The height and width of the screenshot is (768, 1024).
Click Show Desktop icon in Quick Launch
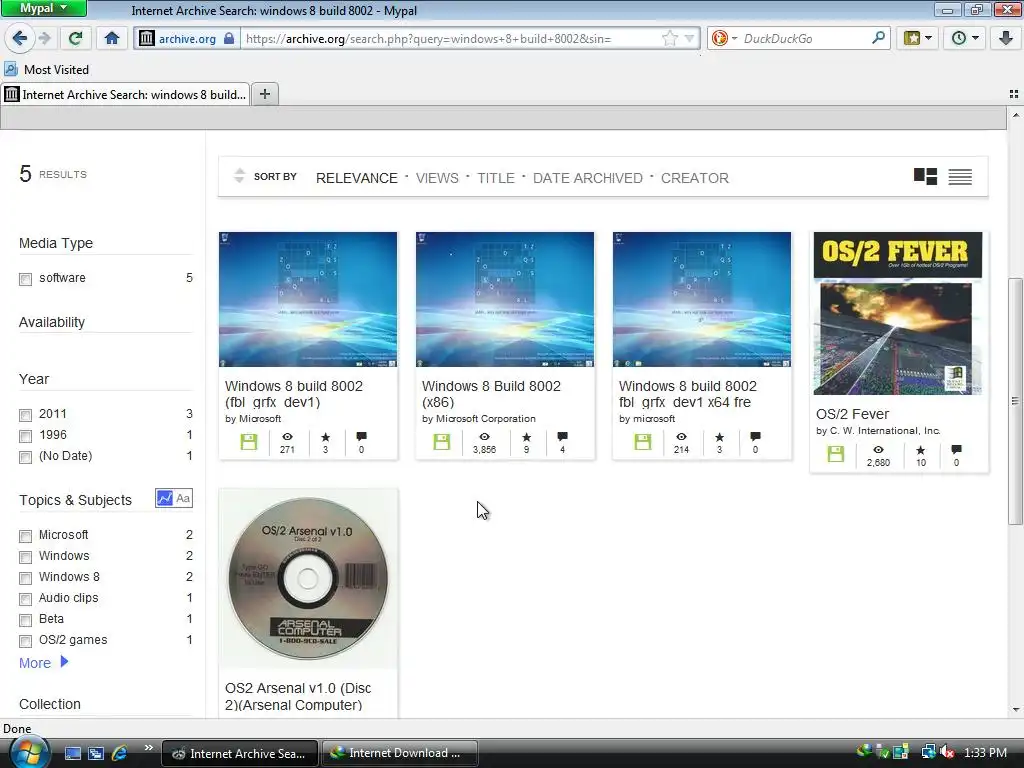(72, 753)
